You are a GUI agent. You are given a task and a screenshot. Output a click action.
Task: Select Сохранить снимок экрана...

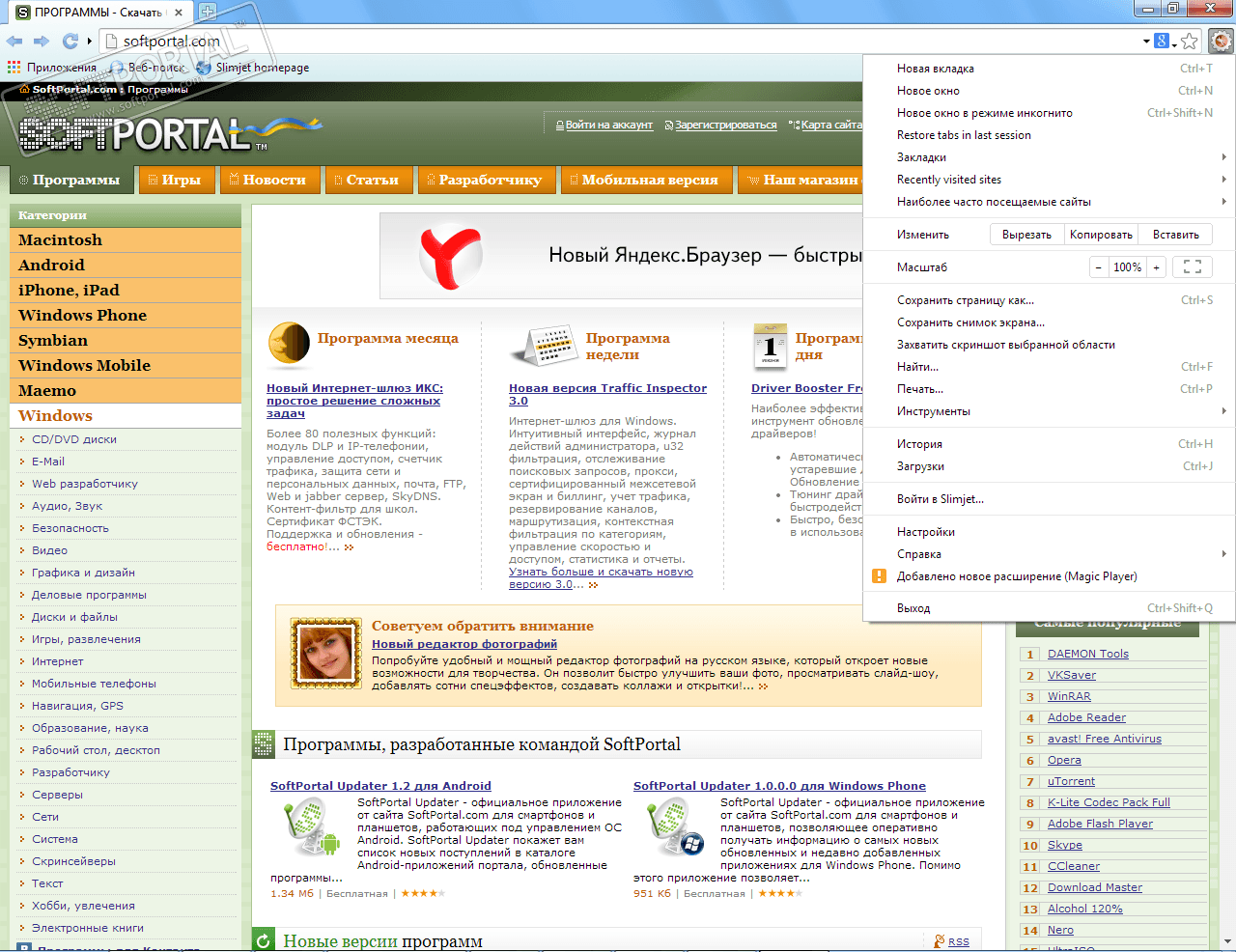click(1049, 322)
